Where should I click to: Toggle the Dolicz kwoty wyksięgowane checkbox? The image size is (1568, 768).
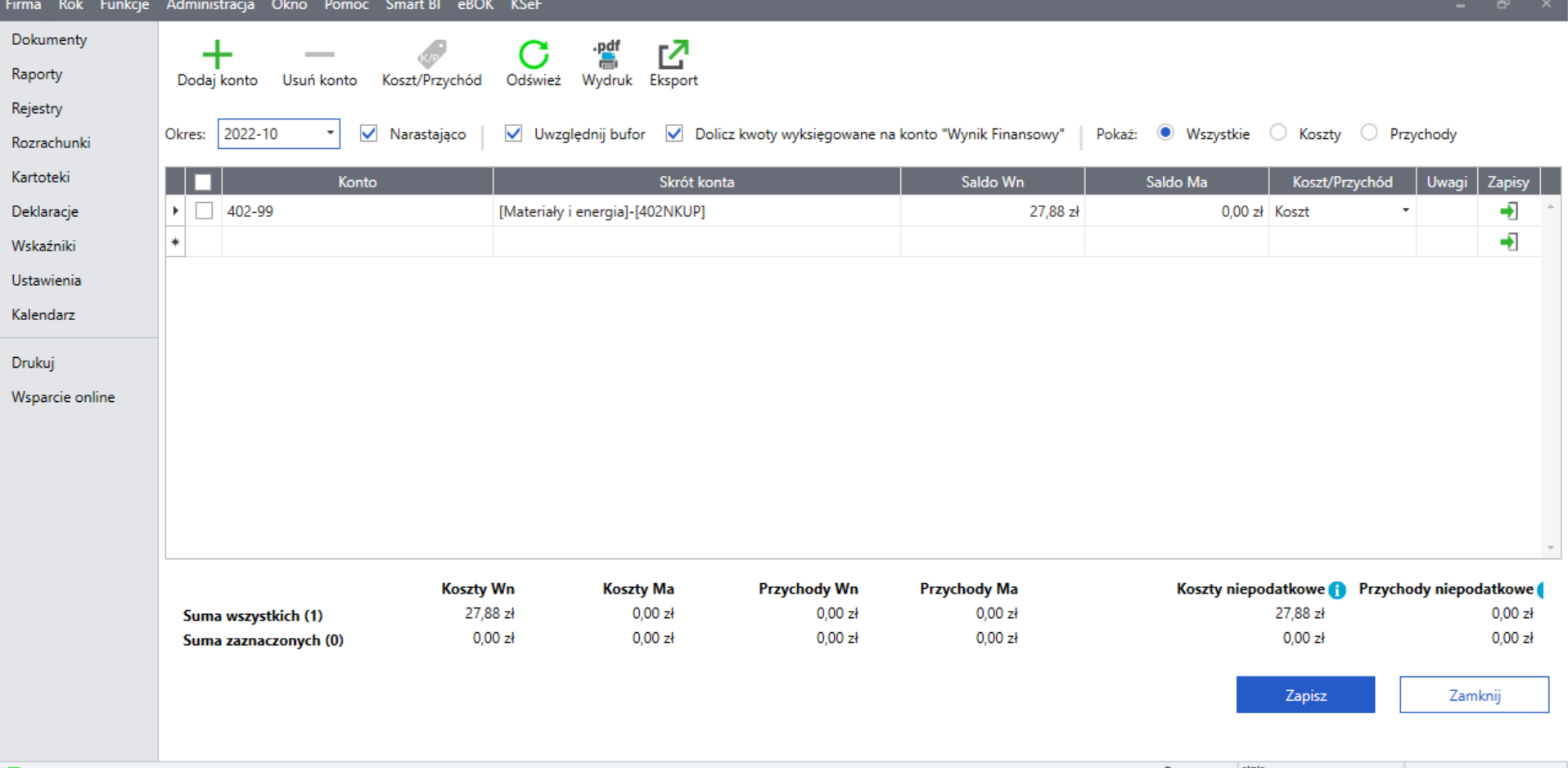674,133
